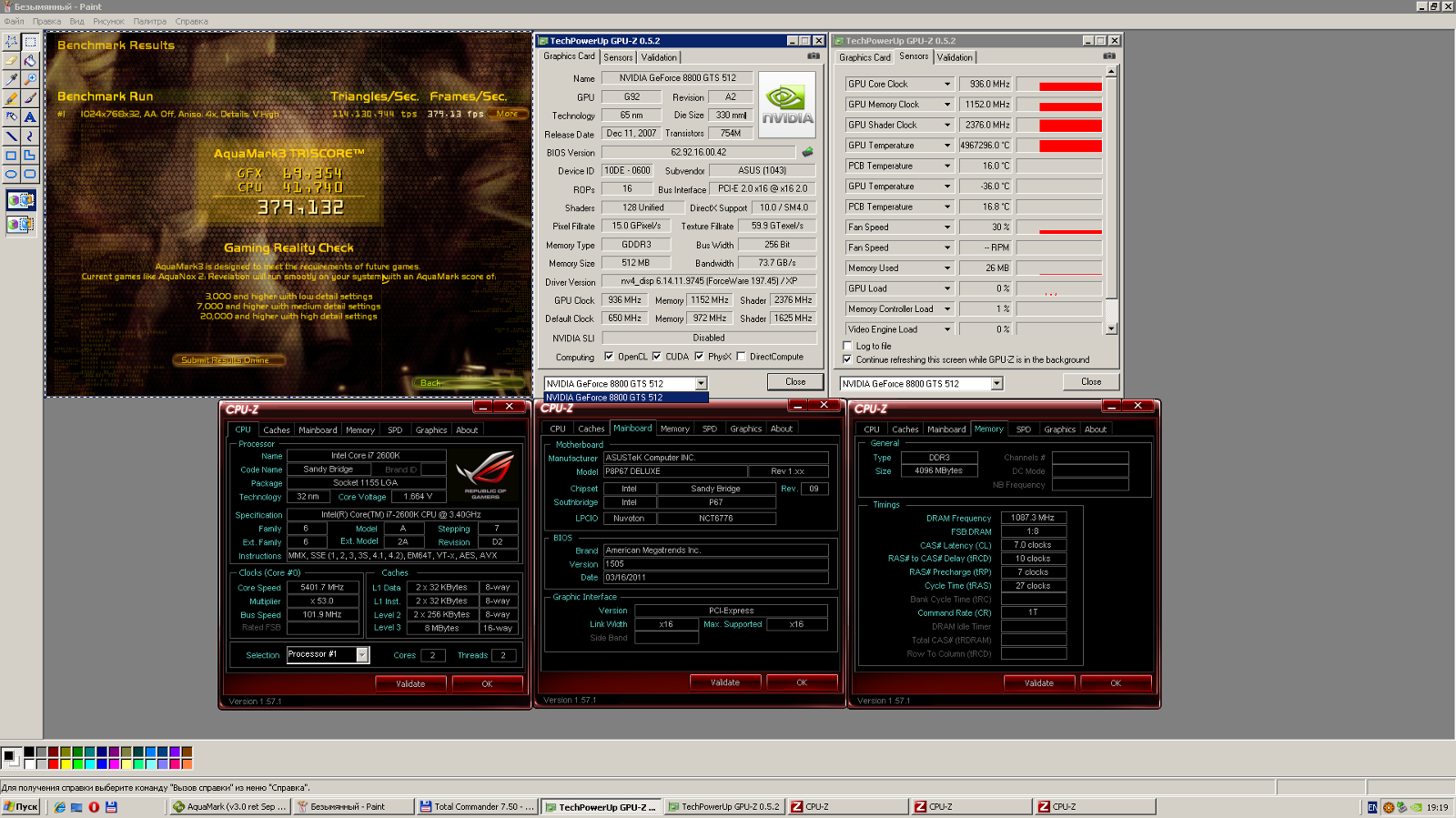Screen dimensions: 1456x818
Task: Click the GPU-Z screenshot camera icon in Graphics Card window
Action: pos(814,56)
